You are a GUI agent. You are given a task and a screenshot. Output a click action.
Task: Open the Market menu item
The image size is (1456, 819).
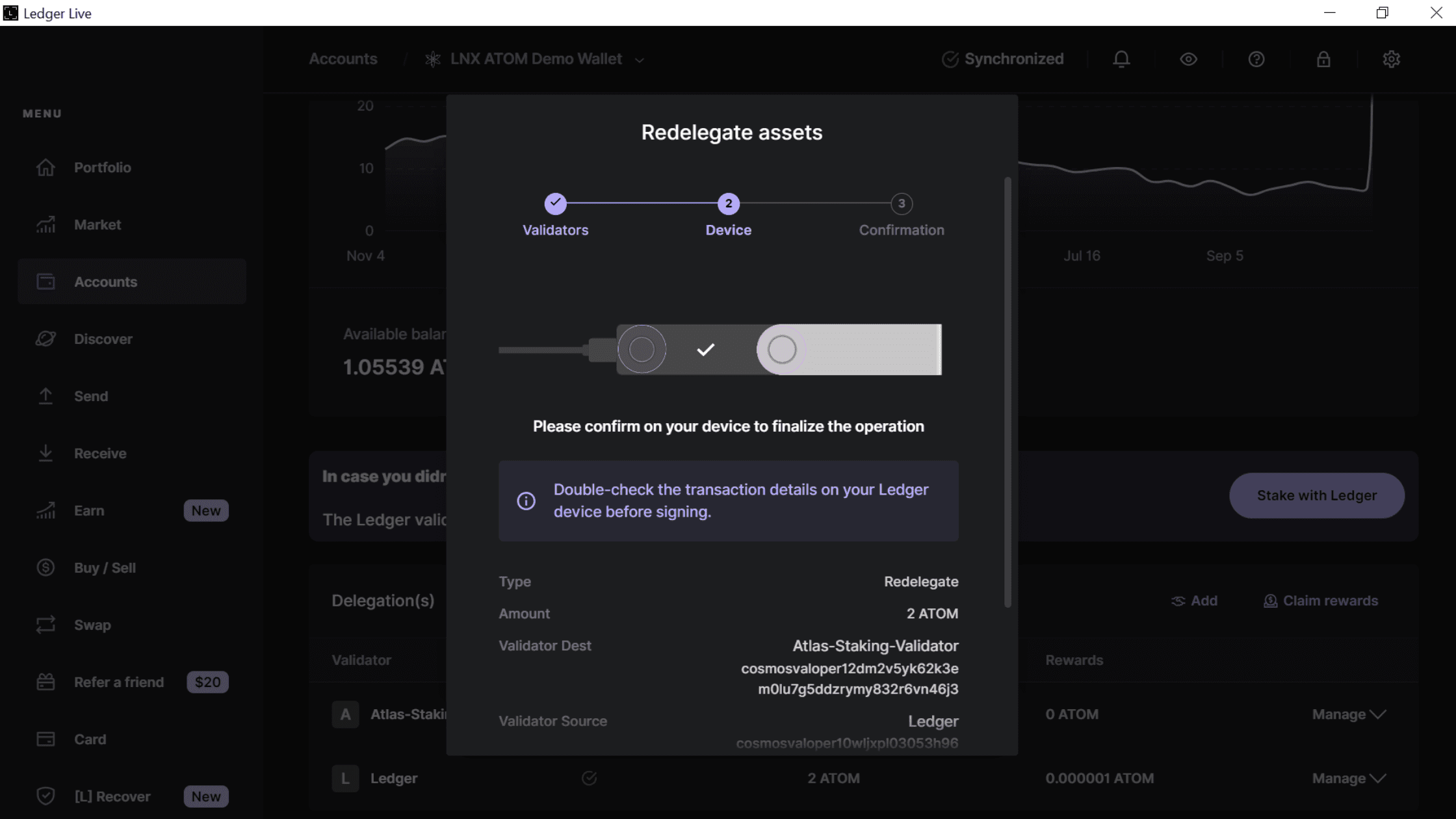point(97,225)
